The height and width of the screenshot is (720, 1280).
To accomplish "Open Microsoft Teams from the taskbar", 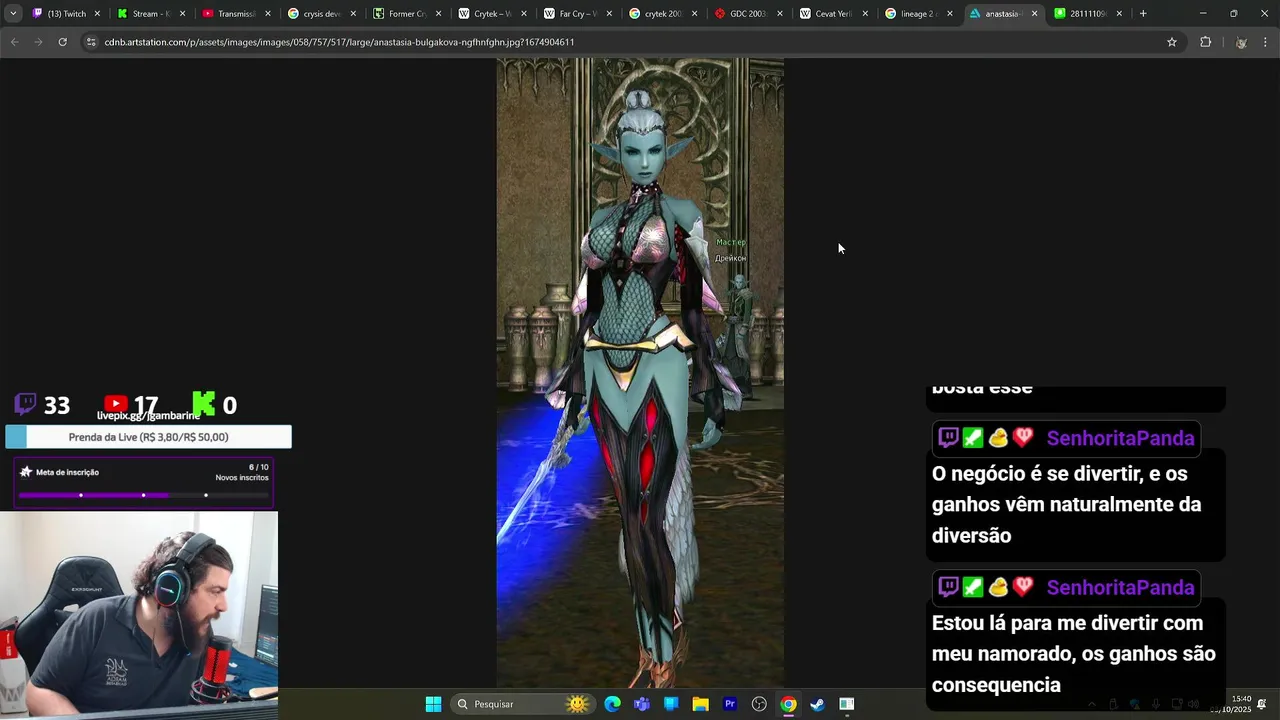I will (642, 704).
